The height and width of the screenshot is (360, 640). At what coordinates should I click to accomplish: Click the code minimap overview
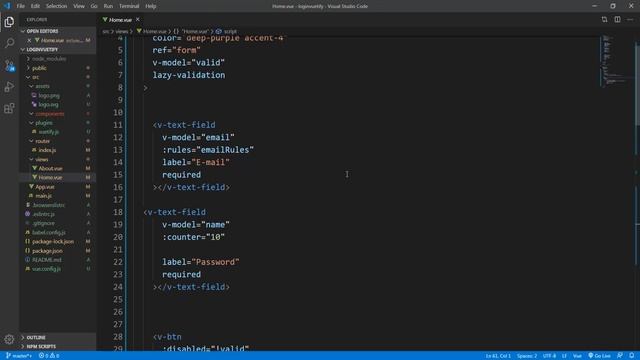(x=616, y=61)
